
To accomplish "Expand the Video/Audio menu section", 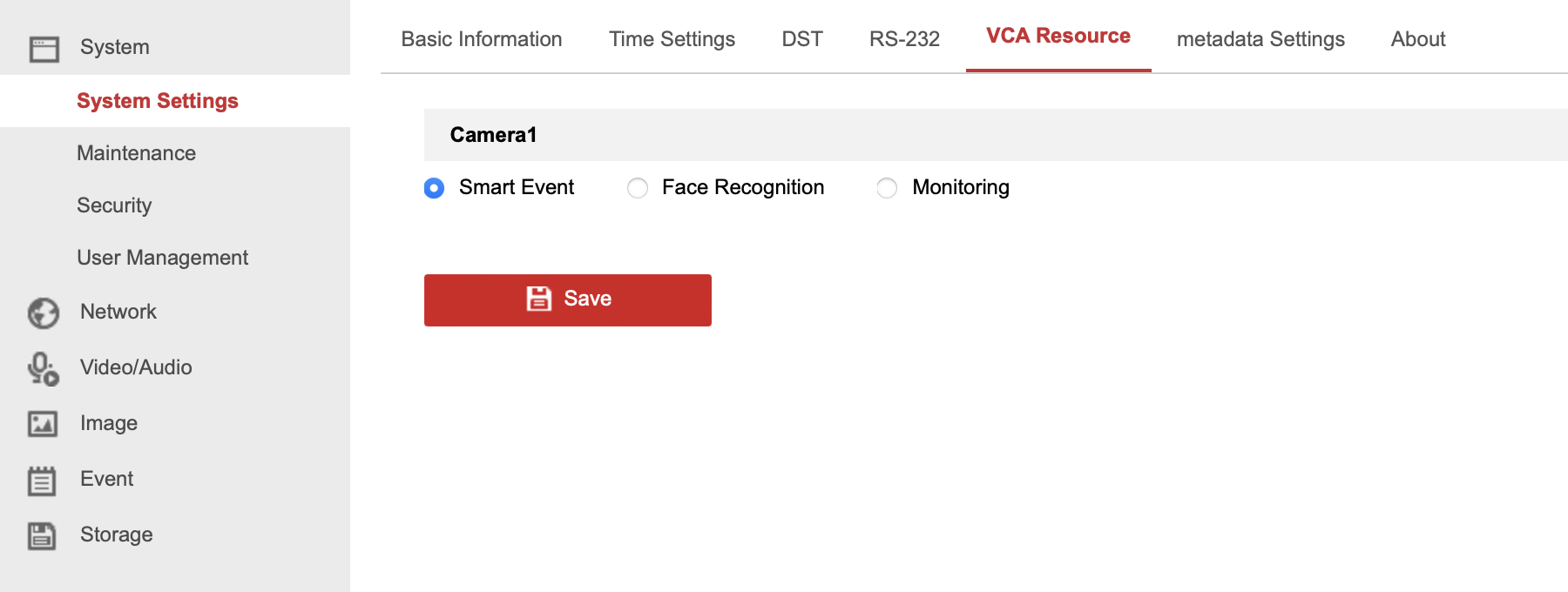I will (x=136, y=367).
